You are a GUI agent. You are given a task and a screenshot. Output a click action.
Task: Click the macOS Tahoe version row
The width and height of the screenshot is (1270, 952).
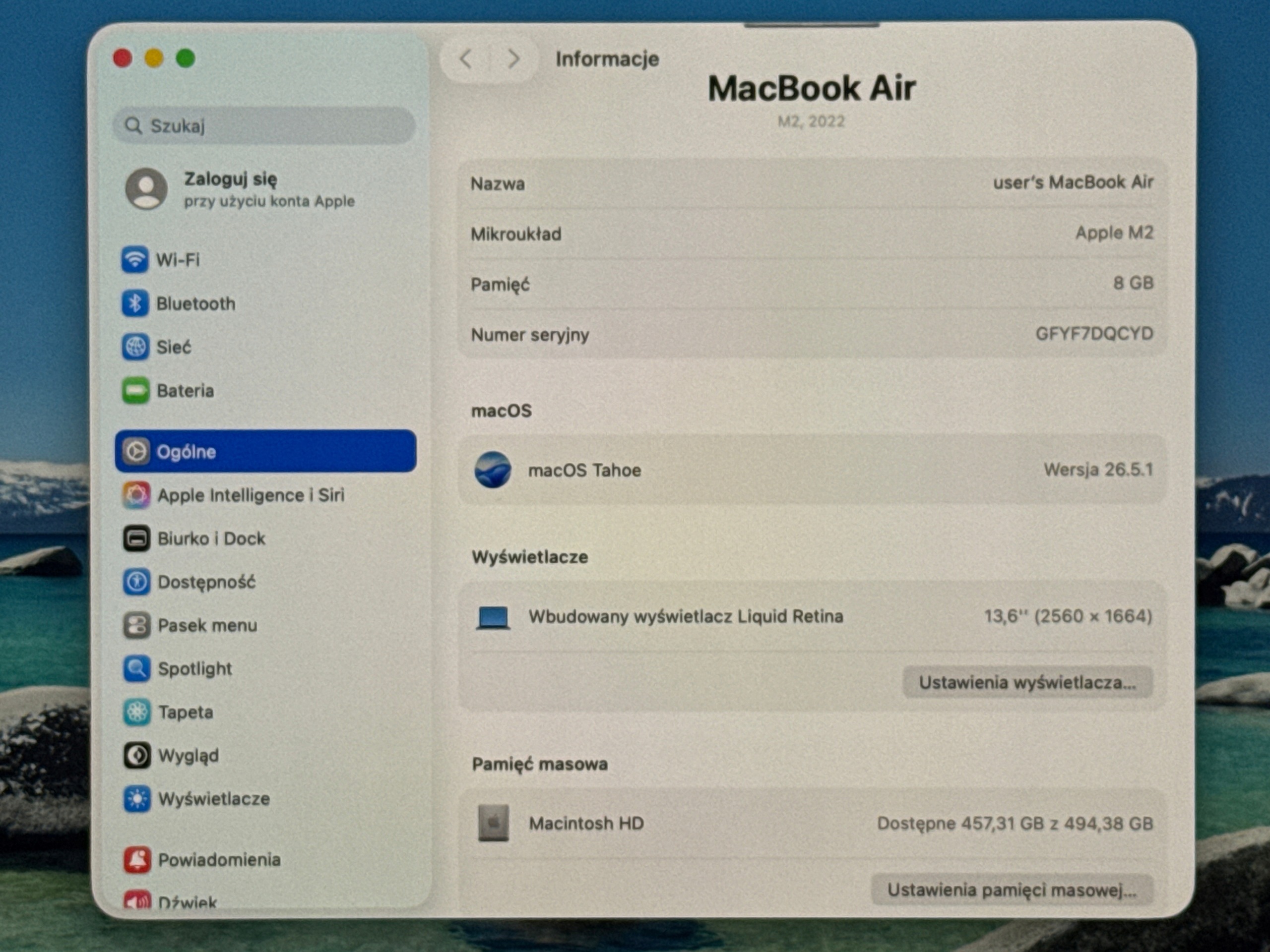click(812, 470)
